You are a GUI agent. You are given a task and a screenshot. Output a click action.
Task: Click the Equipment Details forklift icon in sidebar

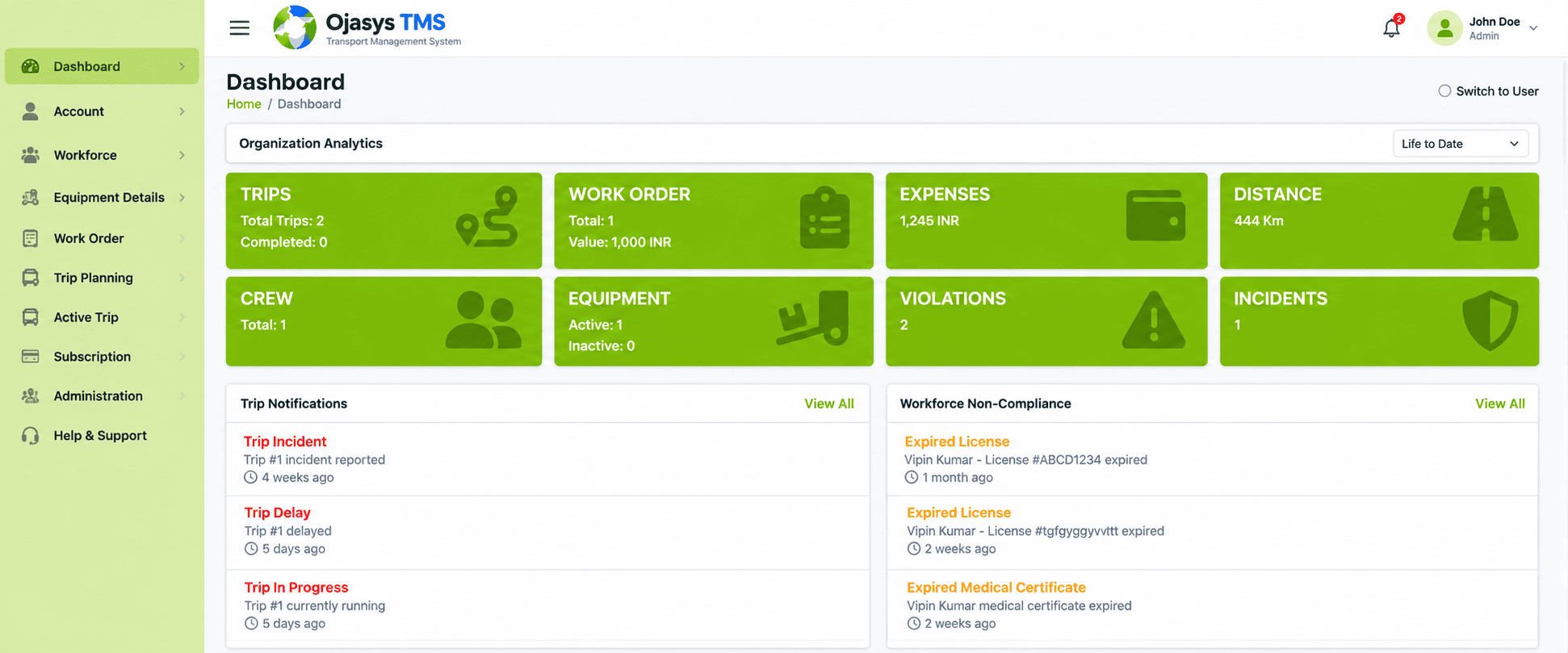[31, 197]
